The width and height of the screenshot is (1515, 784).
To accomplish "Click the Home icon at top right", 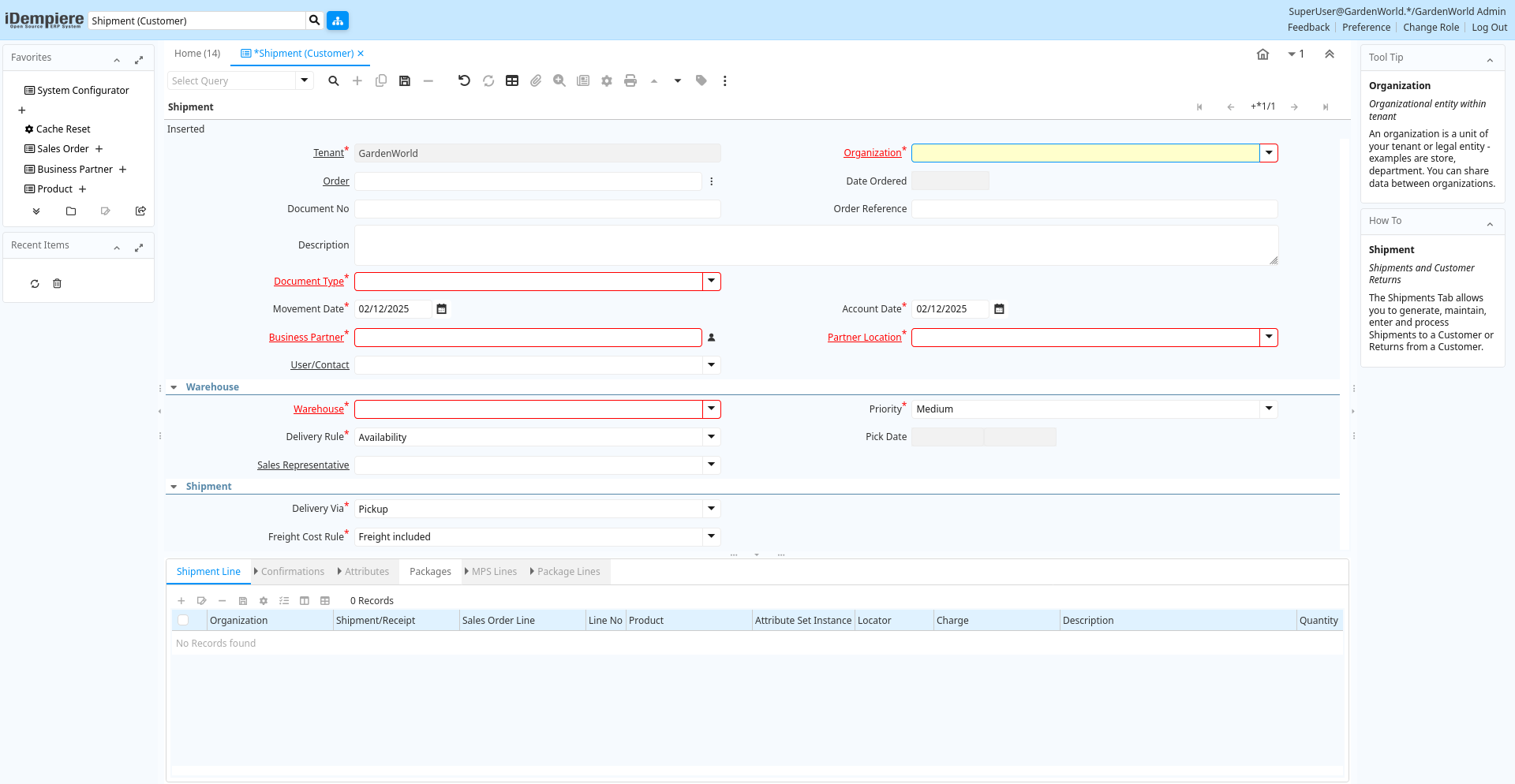I will point(1262,54).
